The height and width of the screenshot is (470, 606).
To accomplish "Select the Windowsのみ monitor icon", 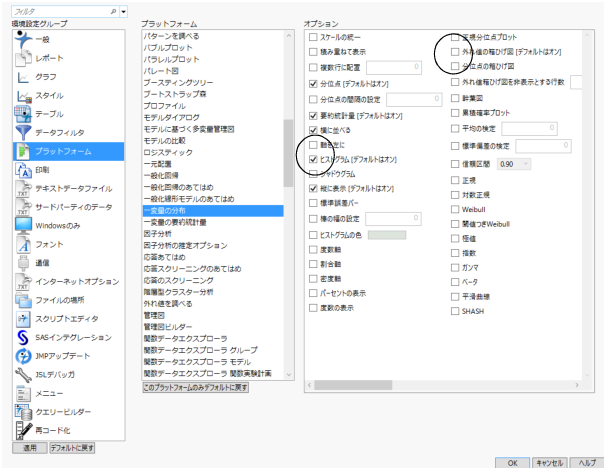I will (x=24, y=225).
